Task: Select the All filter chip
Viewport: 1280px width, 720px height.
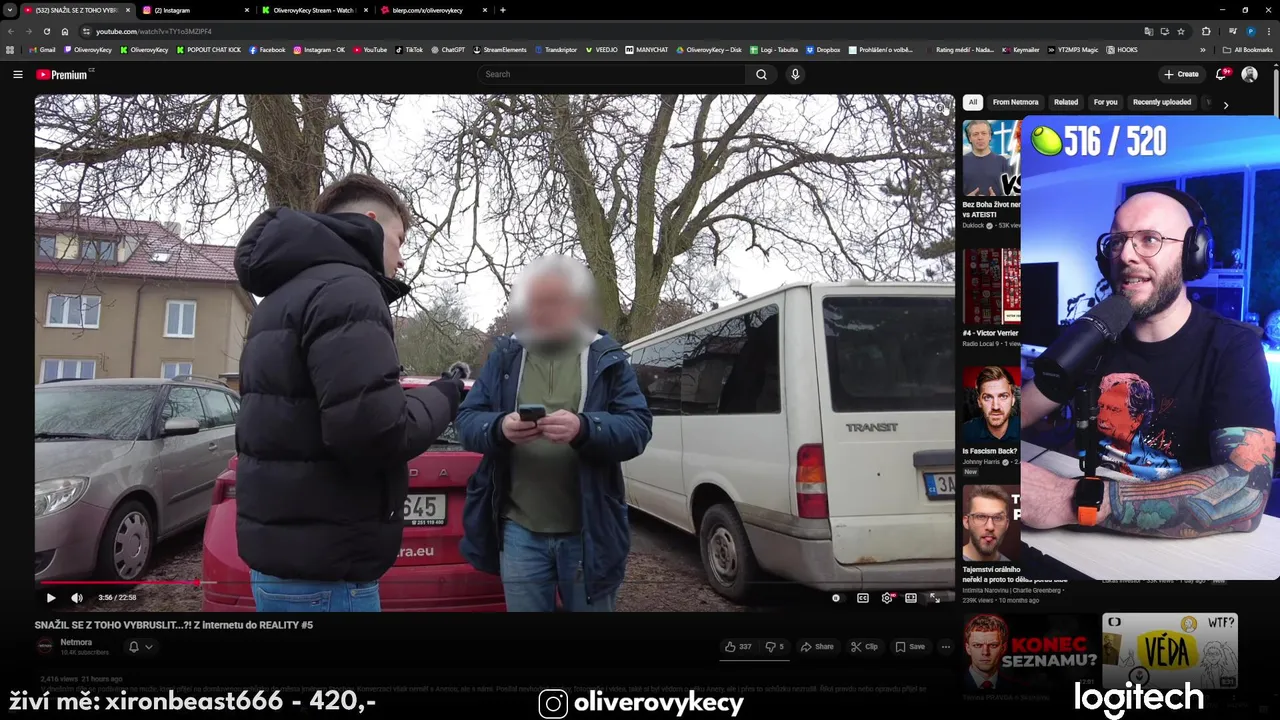Action: pos(972,102)
